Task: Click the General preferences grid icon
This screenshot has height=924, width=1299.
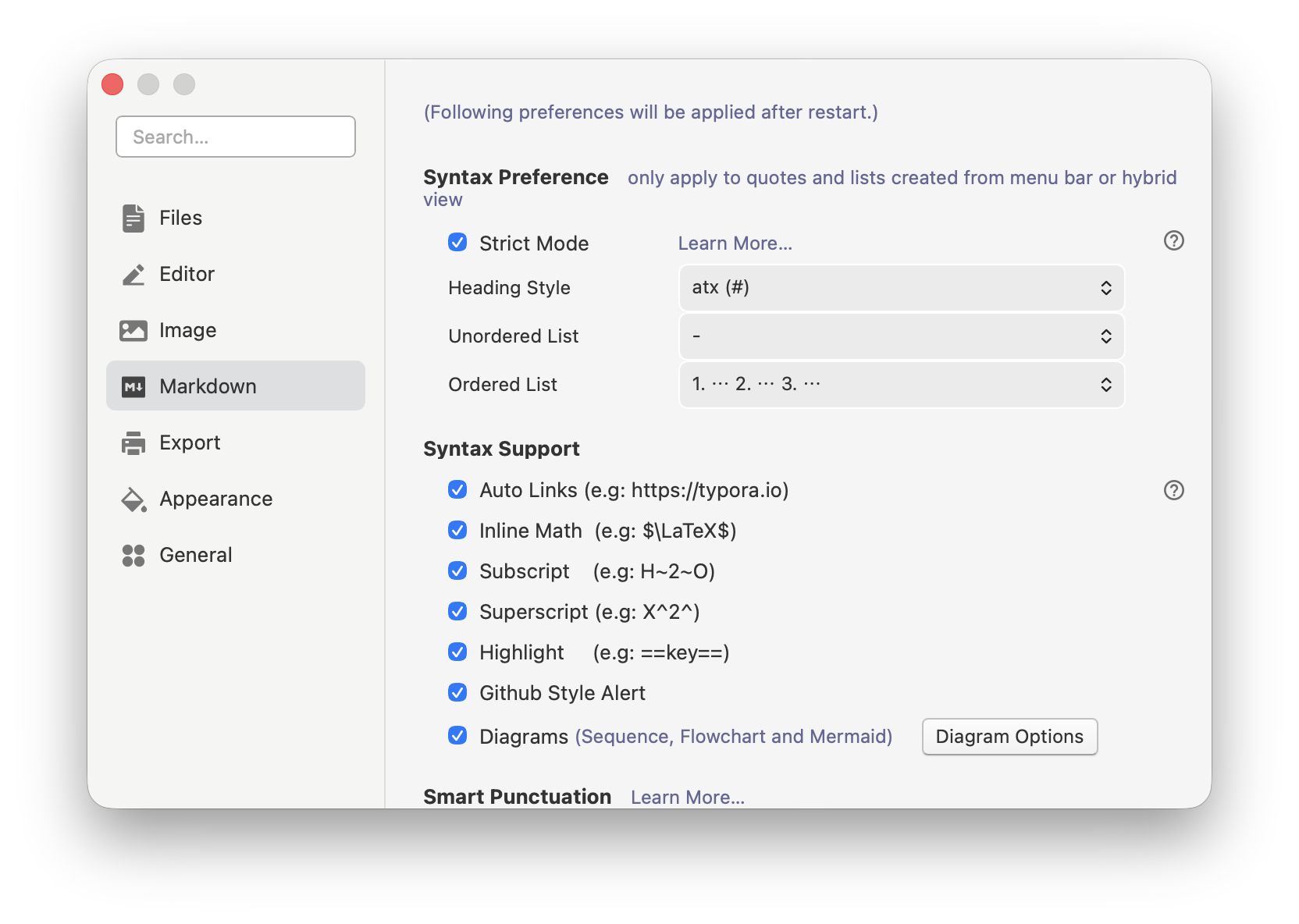Action: (x=133, y=555)
